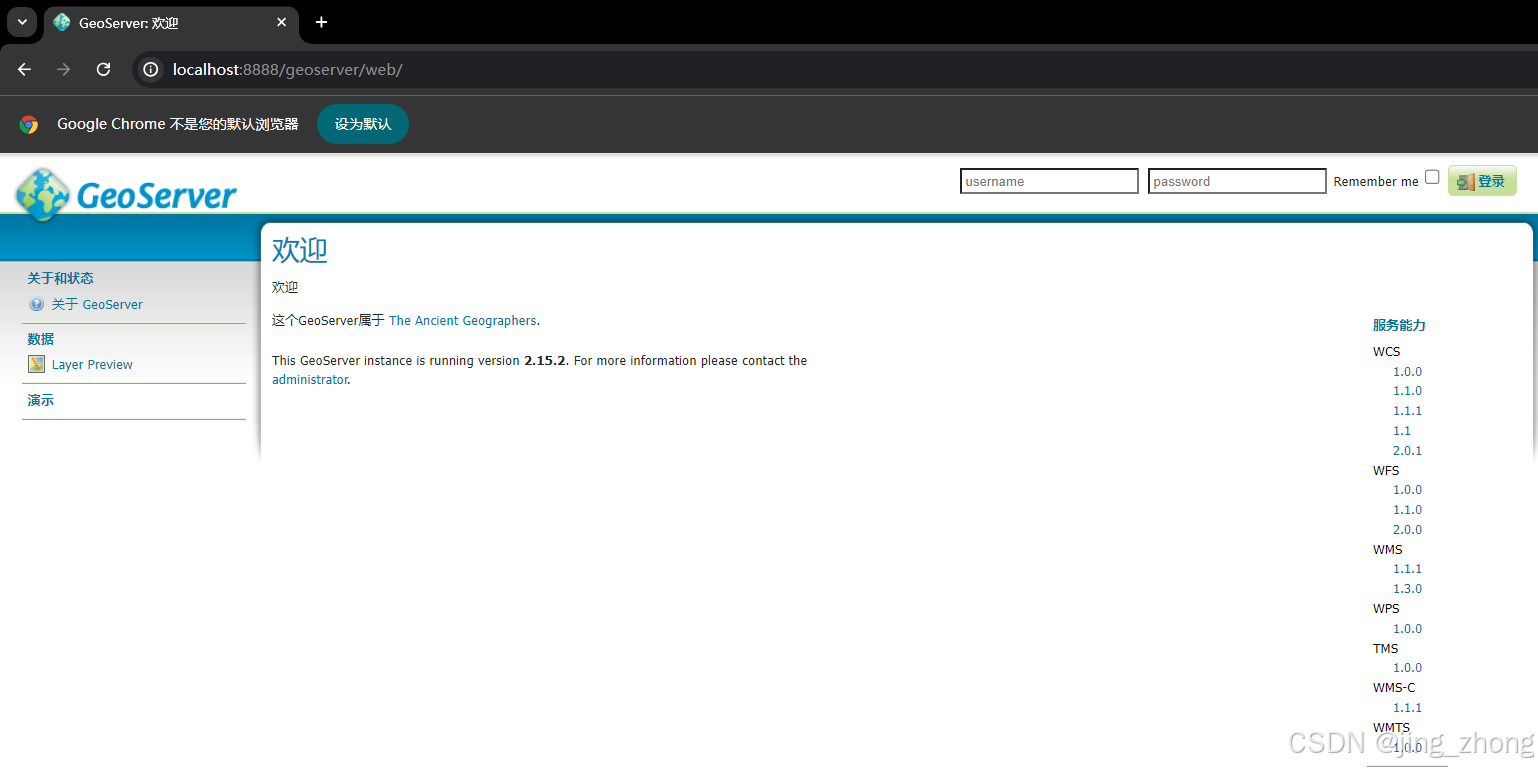Click the WCS service label
1538x769 pixels.
pos(1386,352)
